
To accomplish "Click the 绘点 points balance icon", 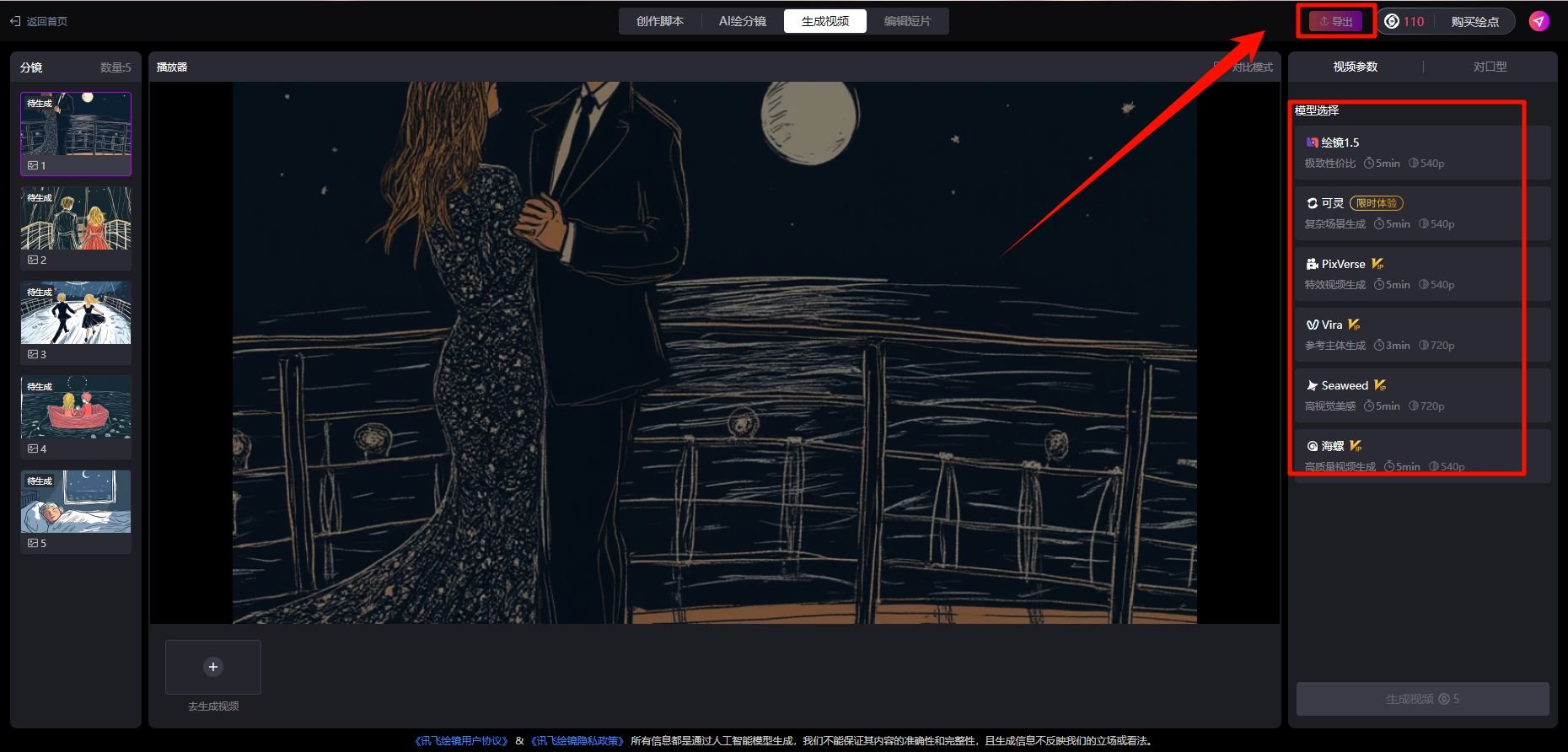I will [x=1392, y=21].
